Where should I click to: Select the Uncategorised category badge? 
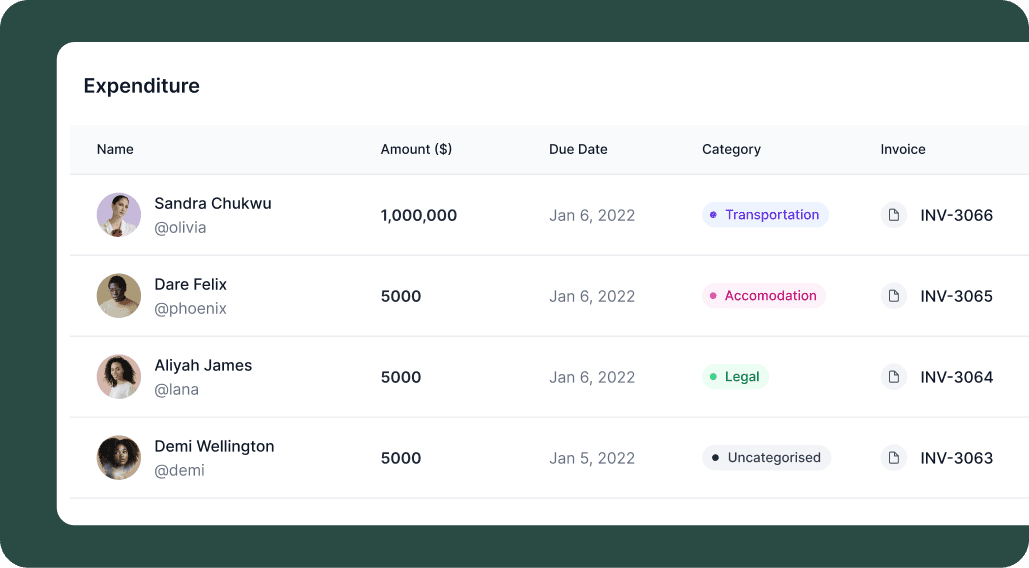click(766, 458)
